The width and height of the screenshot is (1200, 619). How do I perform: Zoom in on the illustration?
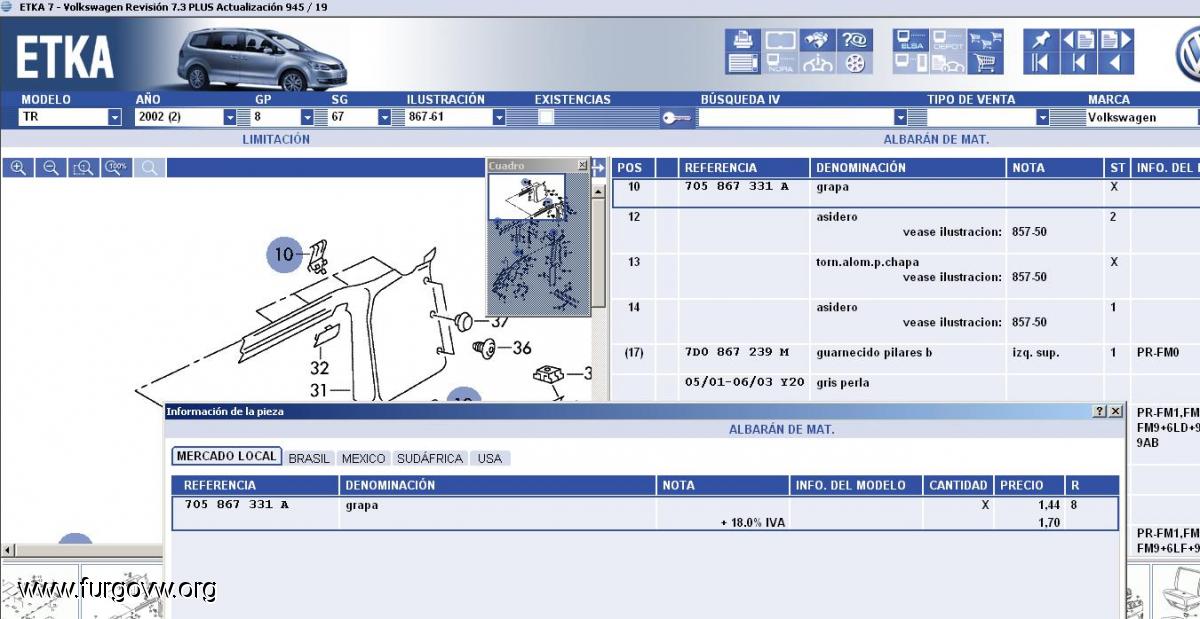[17, 168]
